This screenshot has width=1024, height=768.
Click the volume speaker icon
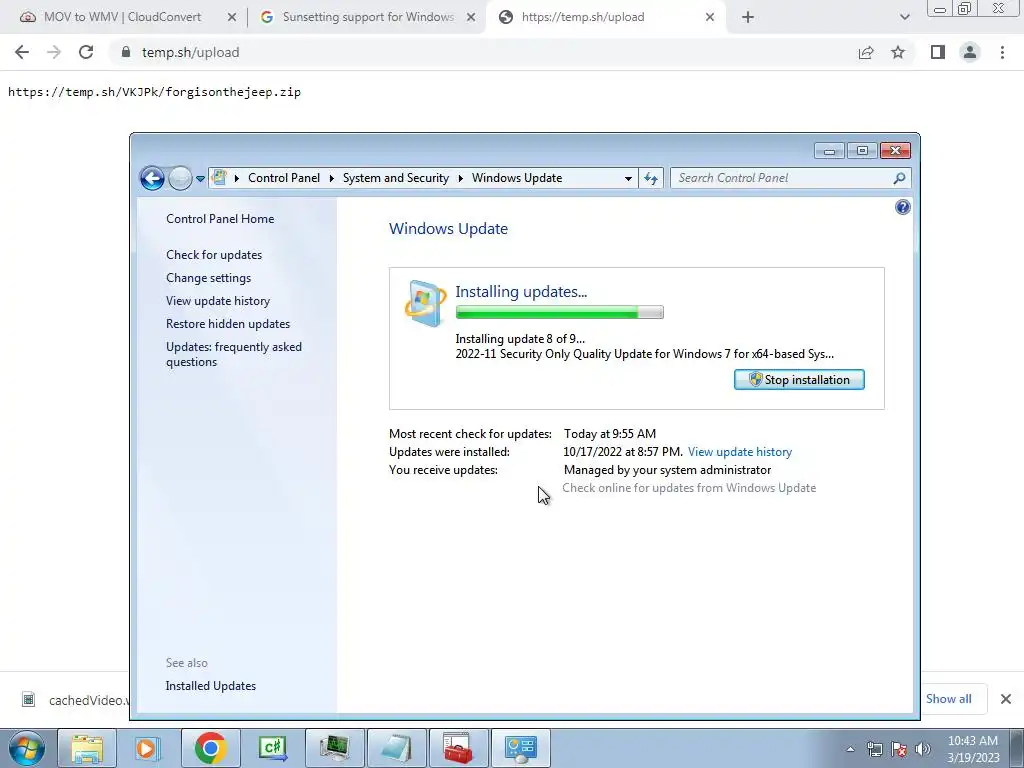(x=922, y=749)
